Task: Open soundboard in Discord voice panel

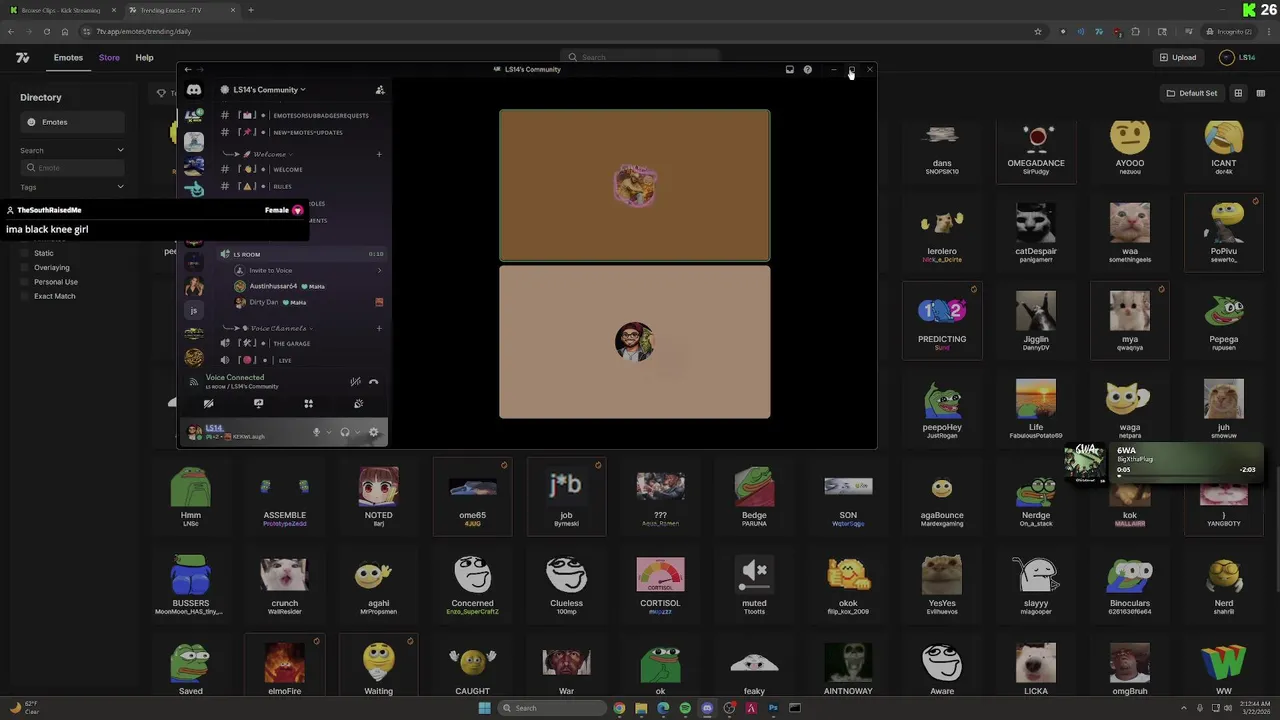Action: pos(358,403)
